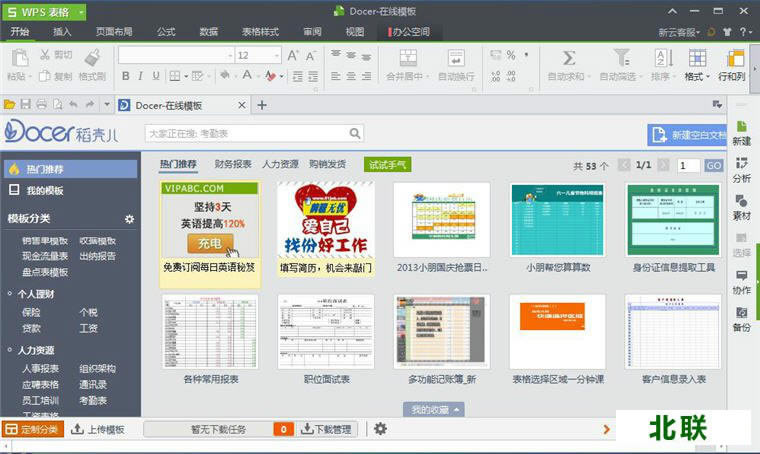Screen dimensions: 760x454
Task: Click the 上传模板 upload icon
Action: [x=98, y=429]
